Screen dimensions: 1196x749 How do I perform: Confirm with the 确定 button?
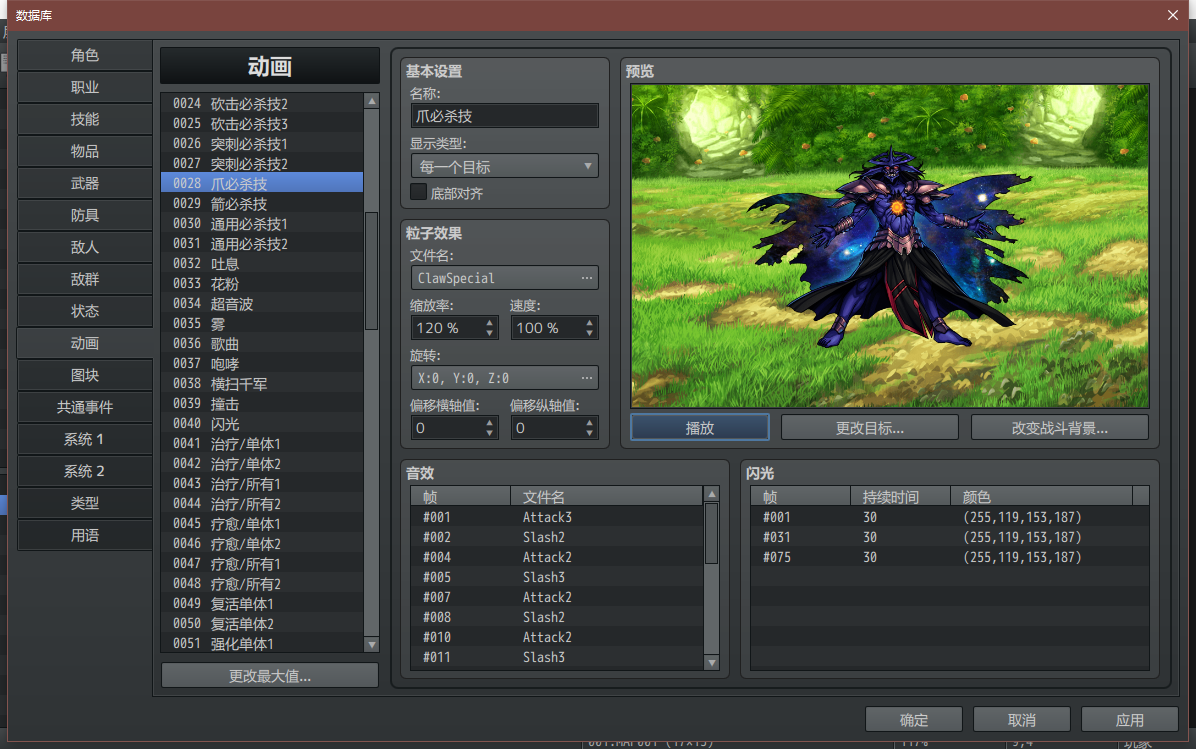pos(914,720)
